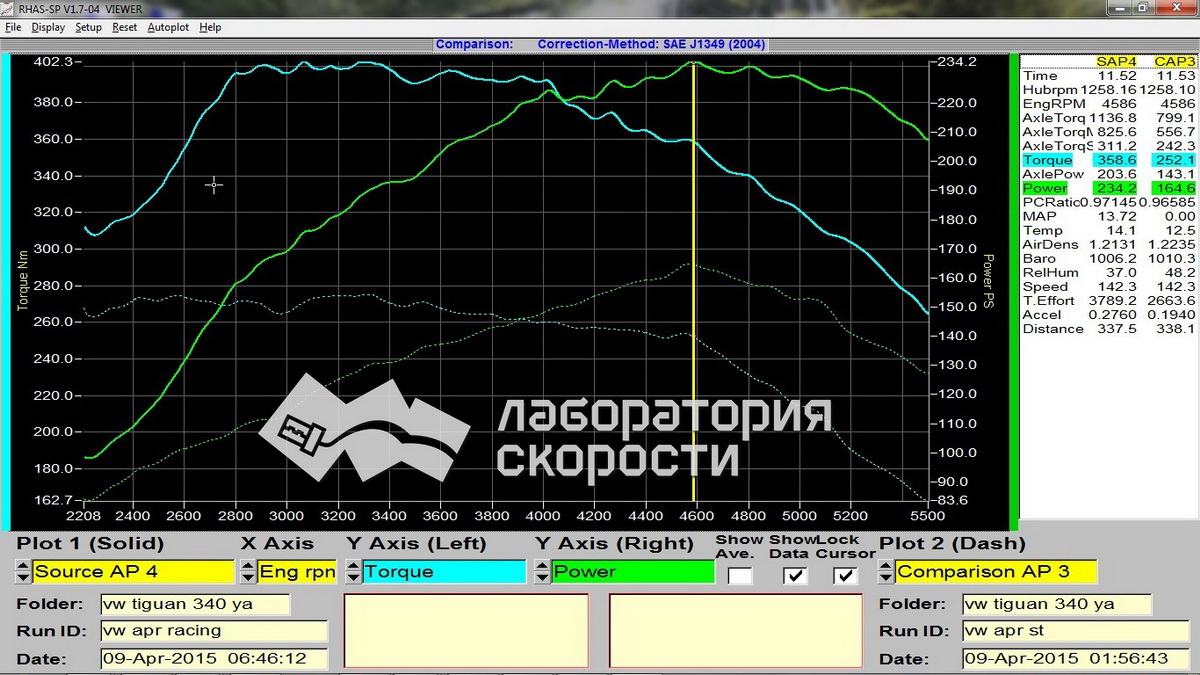Click the highlighted Power row label
The image size is (1200, 675).
1044,188
